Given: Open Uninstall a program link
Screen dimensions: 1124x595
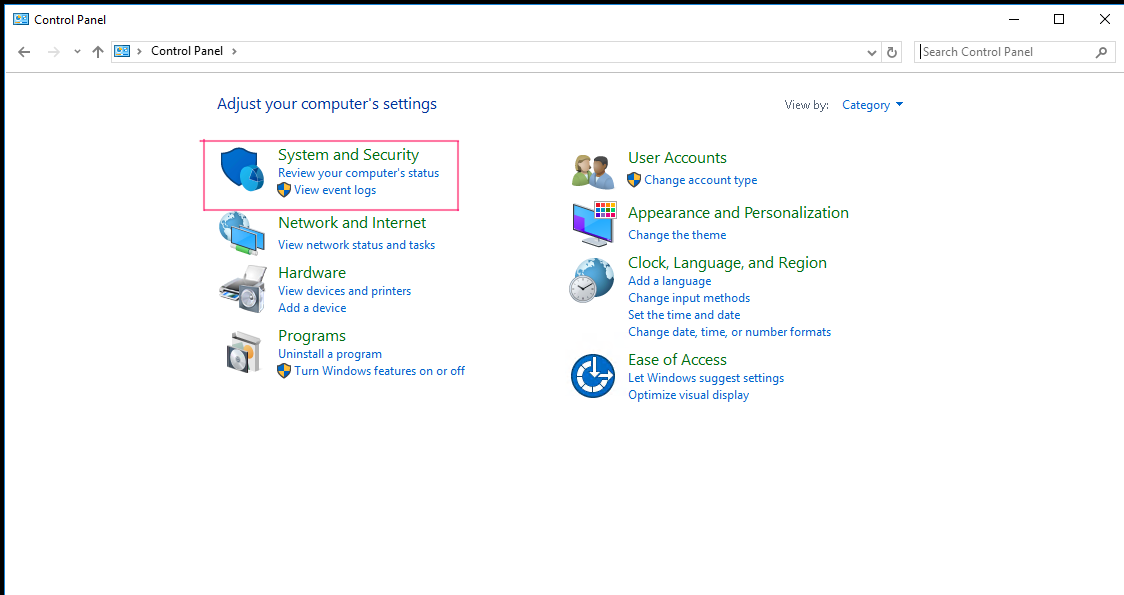Looking at the screenshot, I should click(x=330, y=354).
